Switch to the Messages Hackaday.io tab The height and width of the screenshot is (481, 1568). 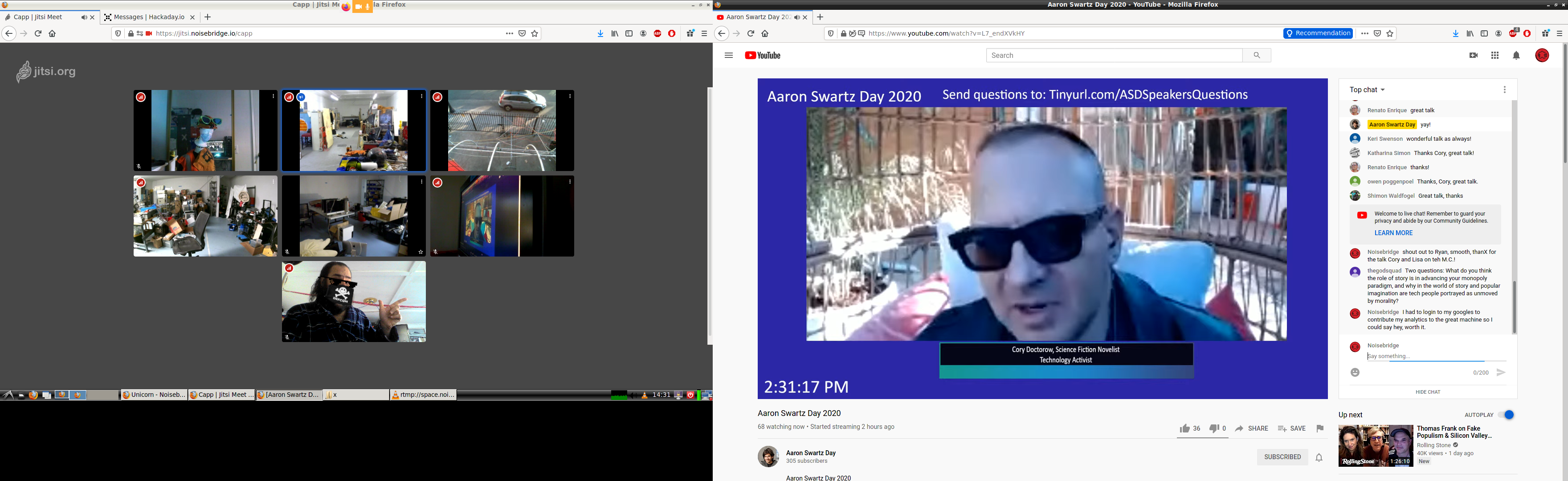pyautogui.click(x=149, y=17)
